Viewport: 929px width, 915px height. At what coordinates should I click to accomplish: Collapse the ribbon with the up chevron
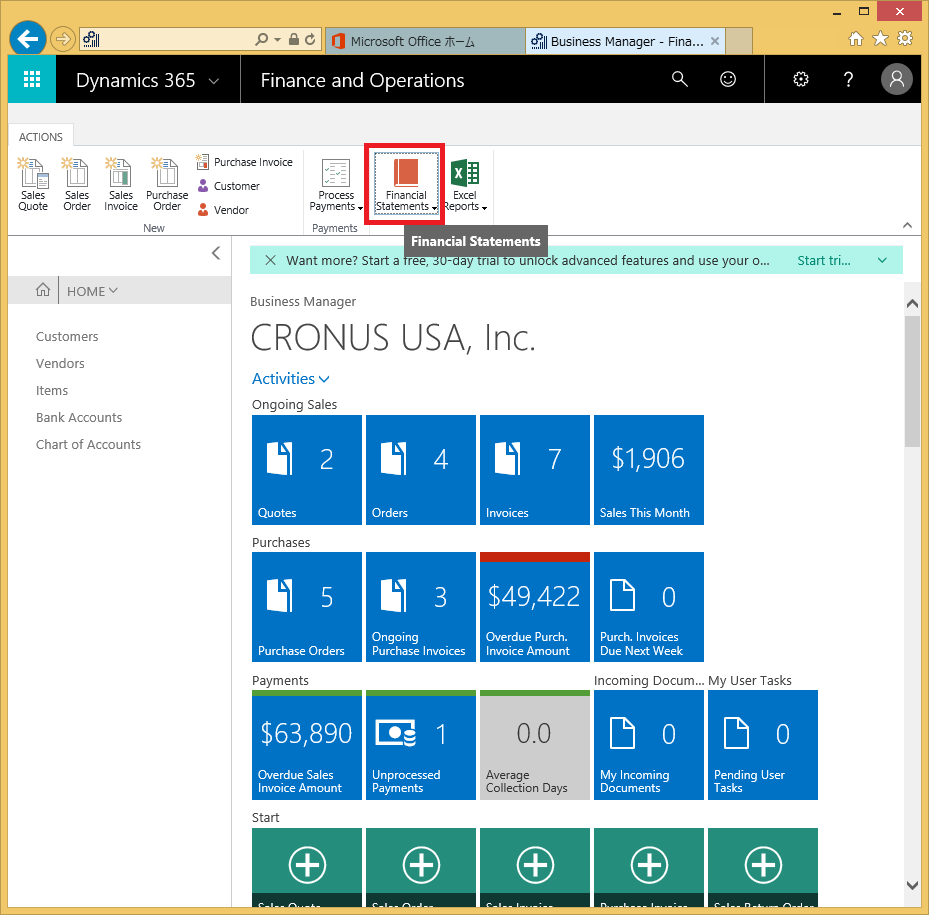pos(907,225)
